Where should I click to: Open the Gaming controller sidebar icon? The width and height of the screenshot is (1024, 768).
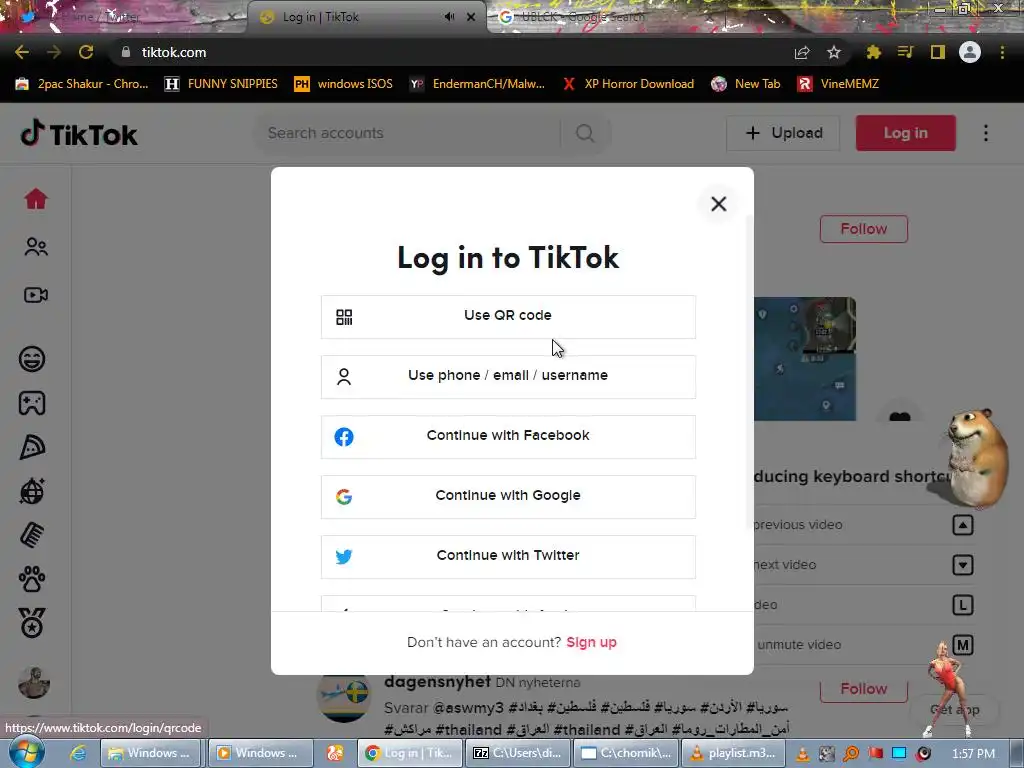[x=32, y=403]
